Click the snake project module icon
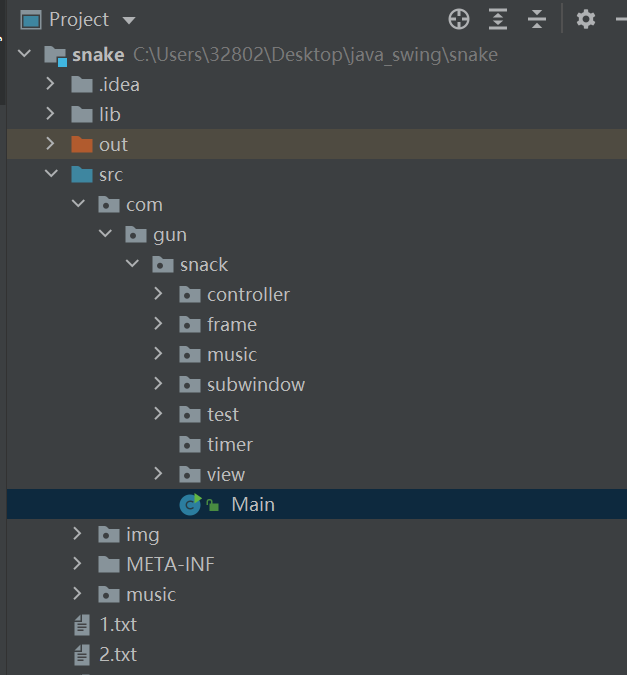This screenshot has width=627, height=675. [56, 55]
